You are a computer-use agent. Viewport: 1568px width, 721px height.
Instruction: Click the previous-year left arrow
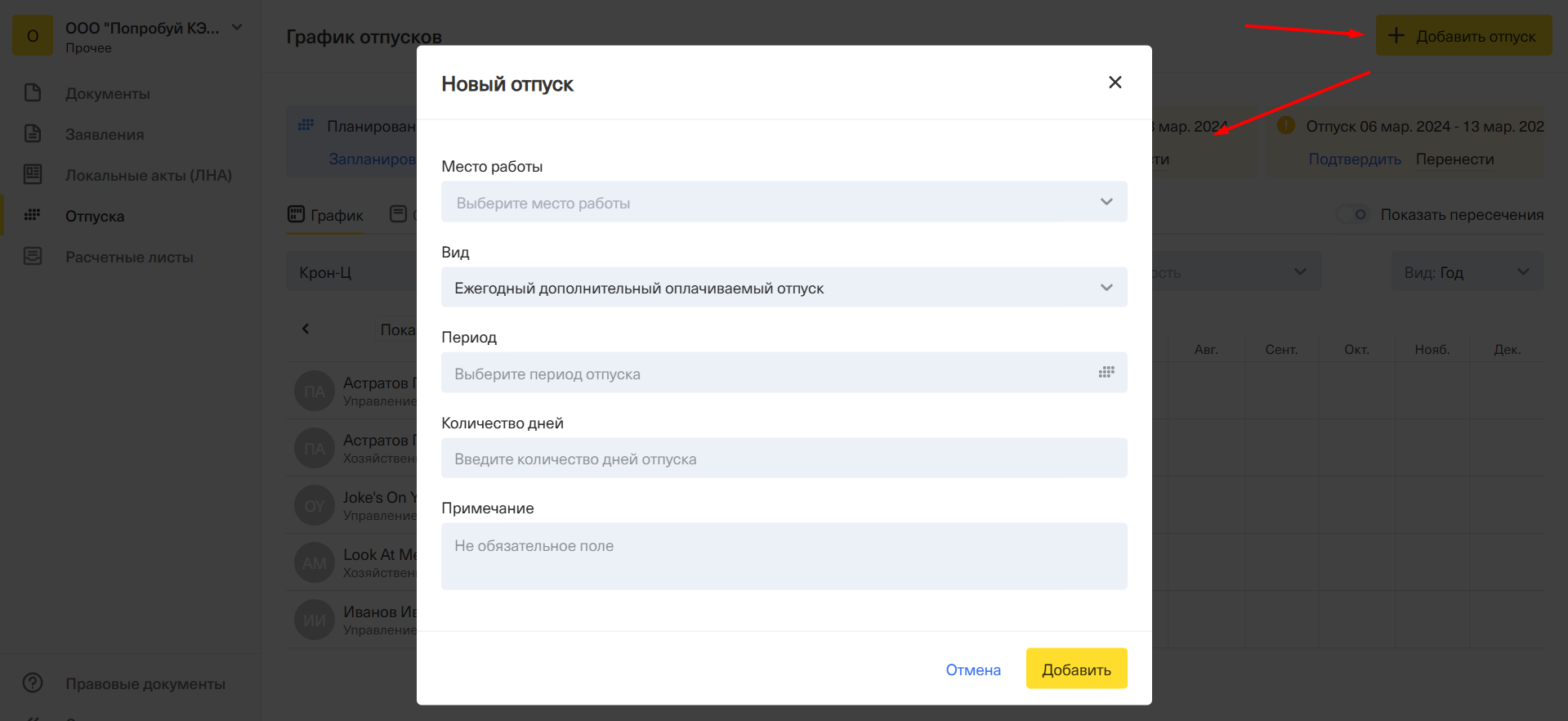(306, 329)
